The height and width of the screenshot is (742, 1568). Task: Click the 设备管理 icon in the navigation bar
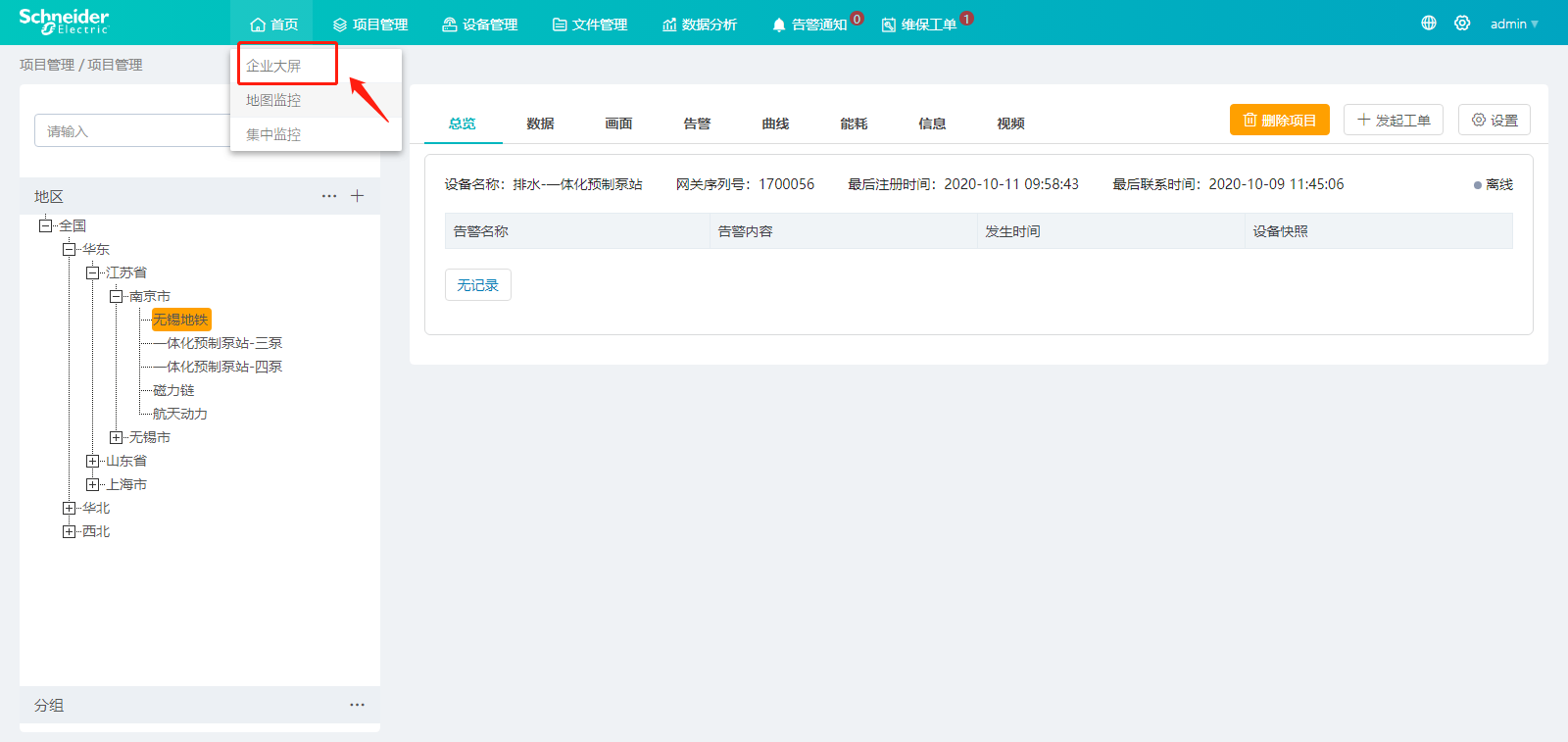[450, 25]
